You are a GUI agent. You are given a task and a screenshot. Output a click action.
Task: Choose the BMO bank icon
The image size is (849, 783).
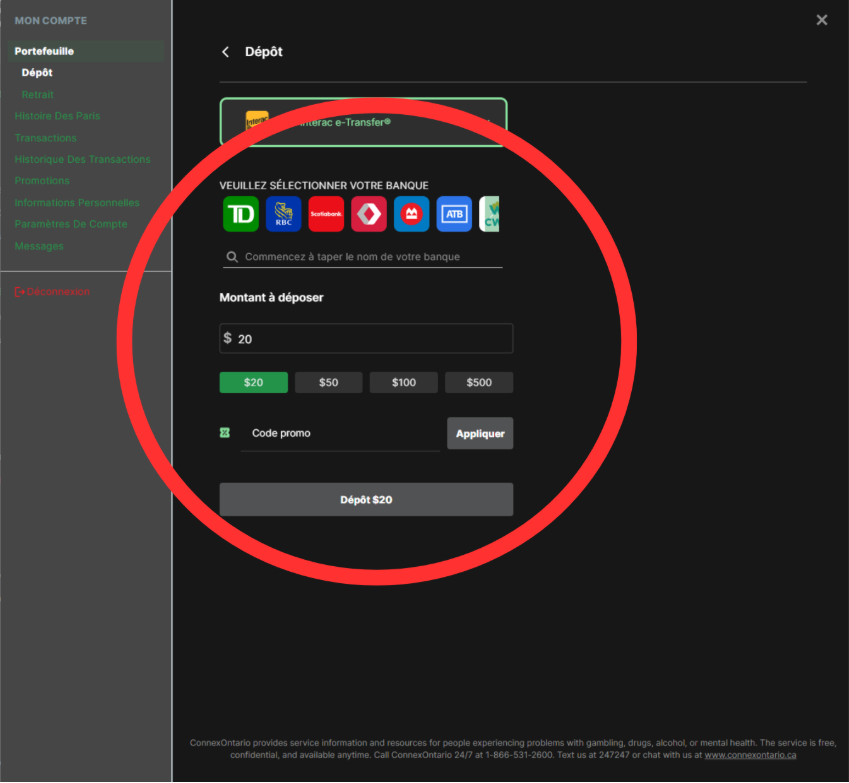tap(412, 214)
